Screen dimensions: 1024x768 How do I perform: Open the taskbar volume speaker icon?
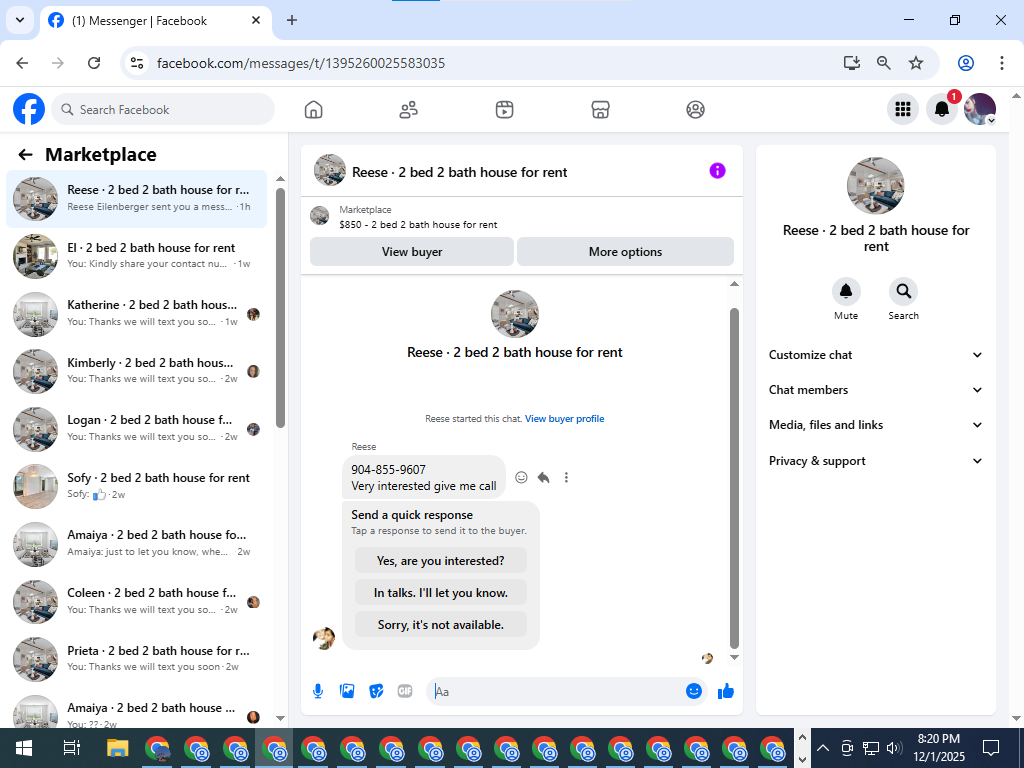pos(894,748)
